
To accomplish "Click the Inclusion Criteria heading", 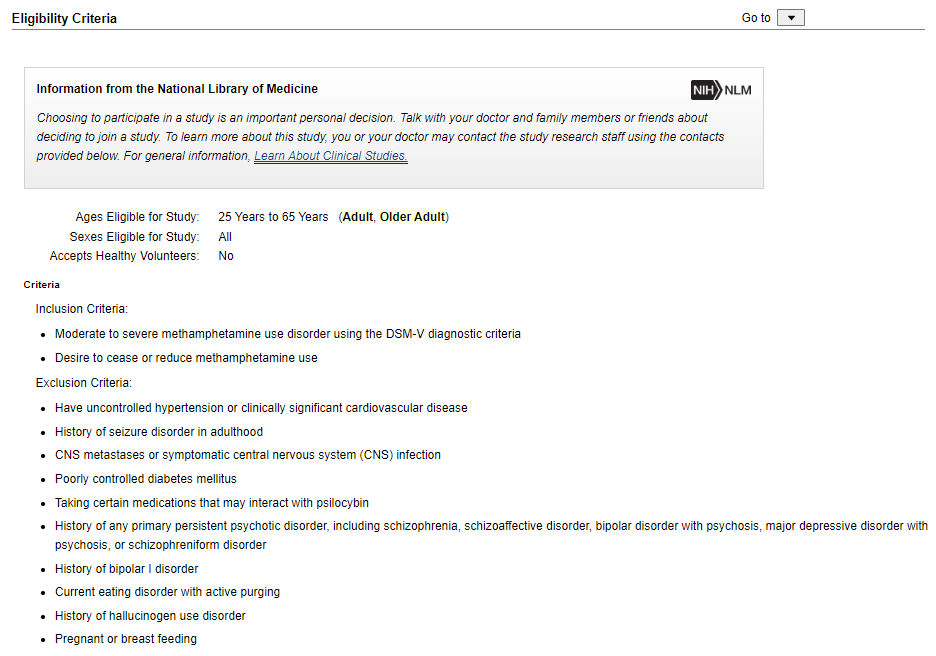I will coord(82,309).
